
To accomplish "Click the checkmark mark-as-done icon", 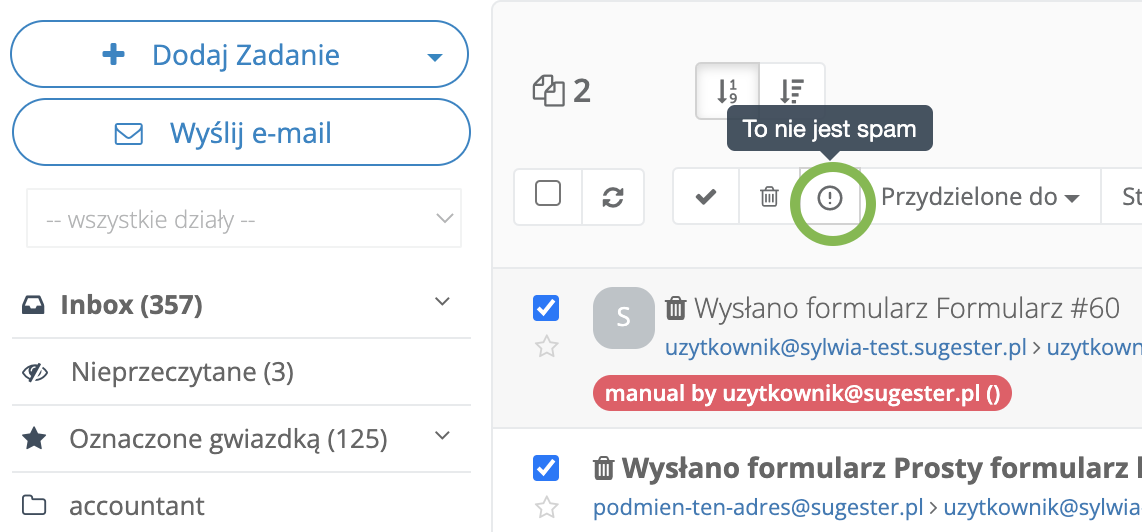I will [706, 197].
